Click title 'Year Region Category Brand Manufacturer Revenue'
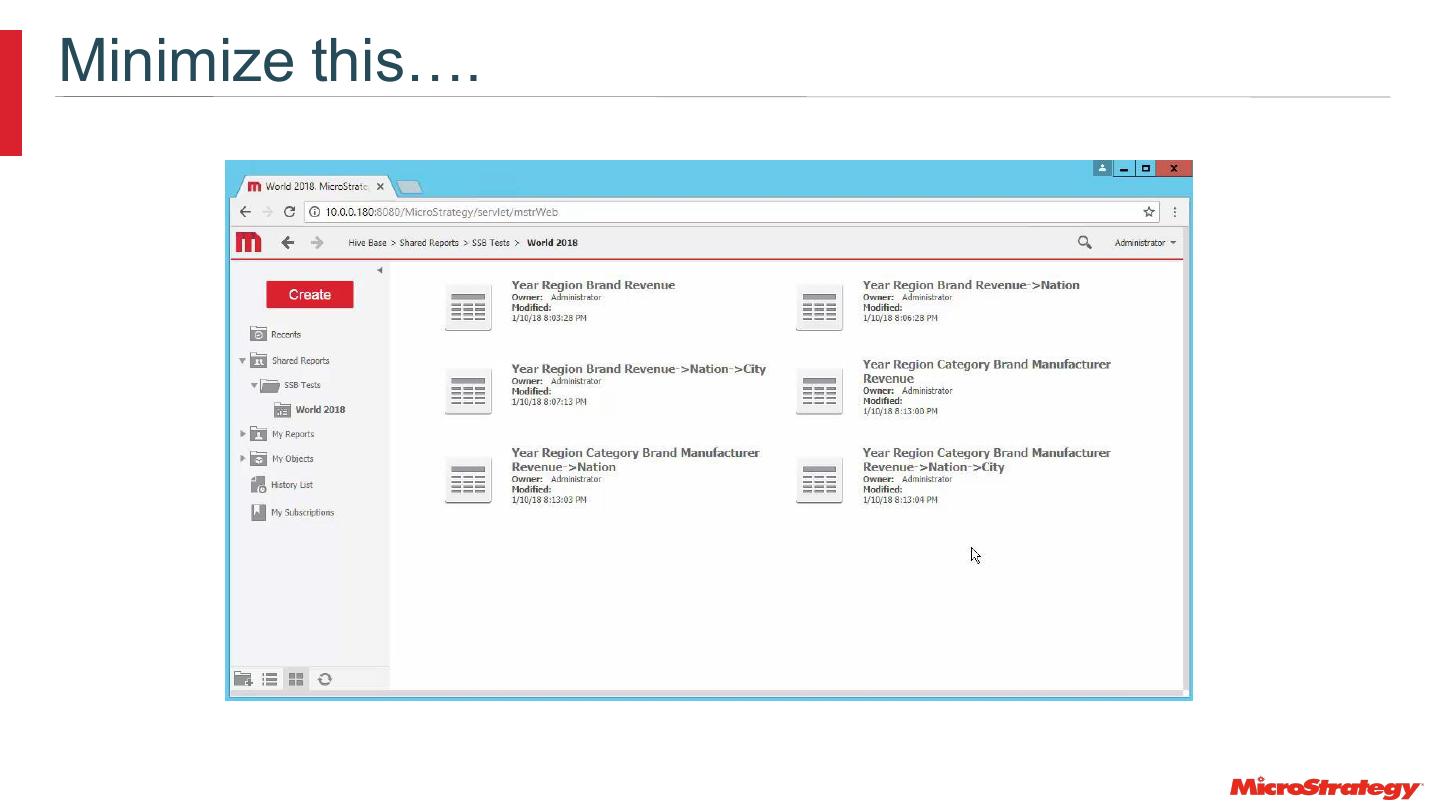 tap(987, 371)
